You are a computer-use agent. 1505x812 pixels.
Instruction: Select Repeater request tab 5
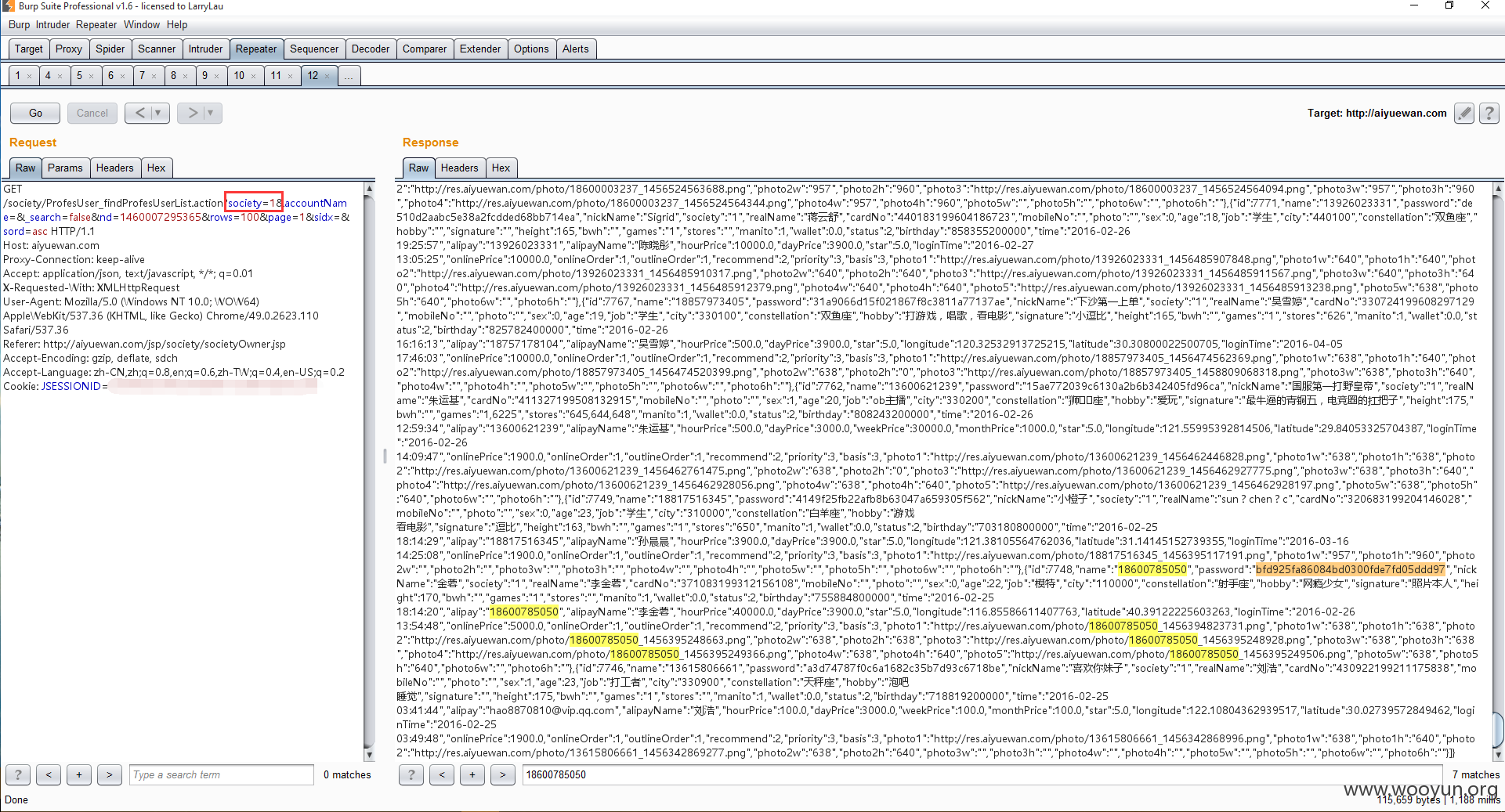(x=79, y=76)
